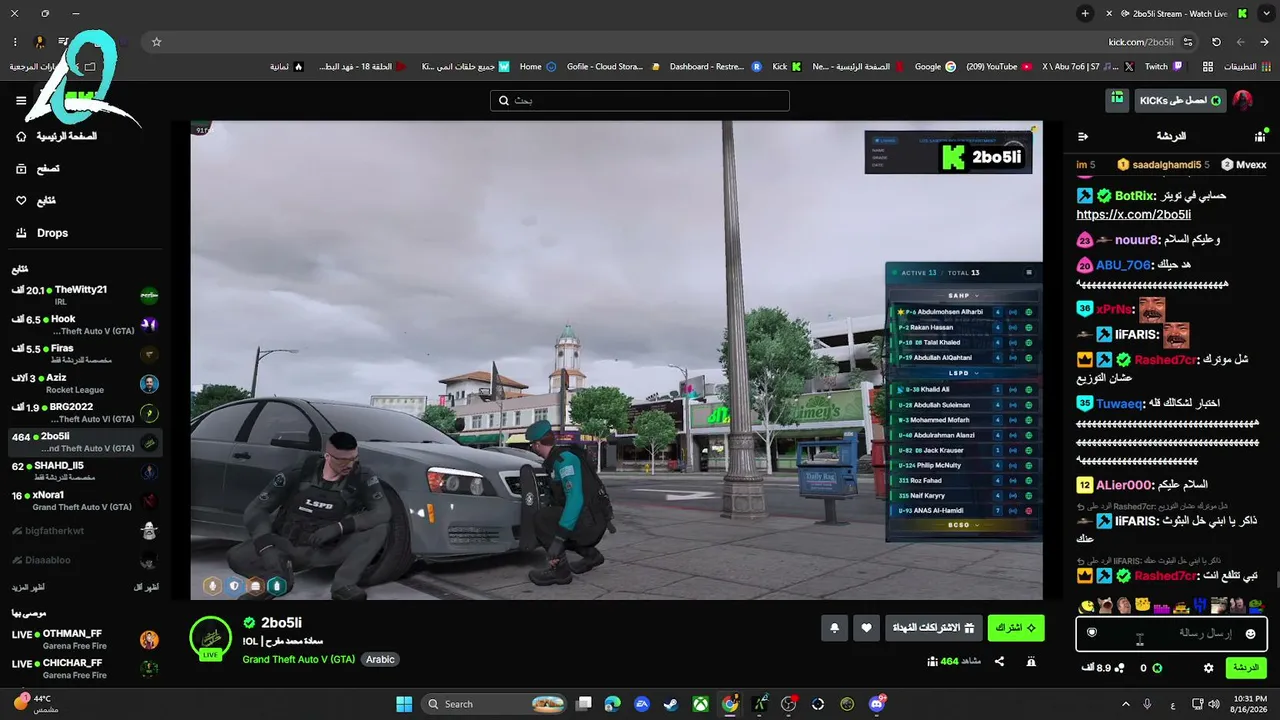Toggle channel notifications bell
1280x720 pixels.
(835, 628)
